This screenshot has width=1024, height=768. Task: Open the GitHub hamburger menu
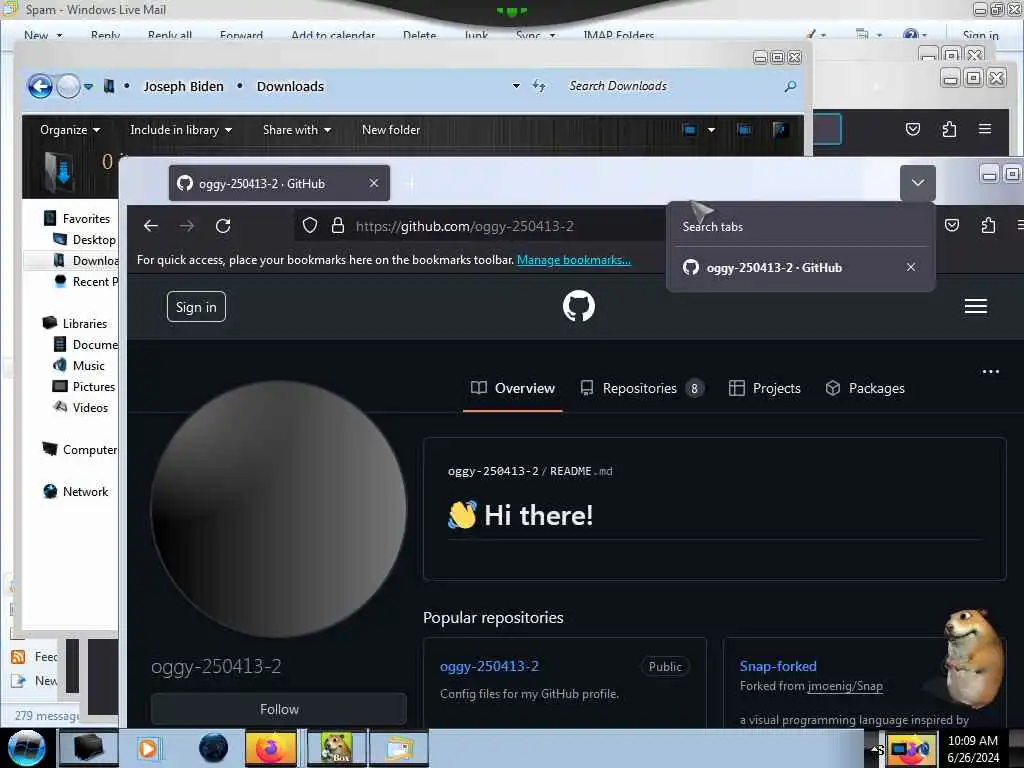(x=976, y=306)
